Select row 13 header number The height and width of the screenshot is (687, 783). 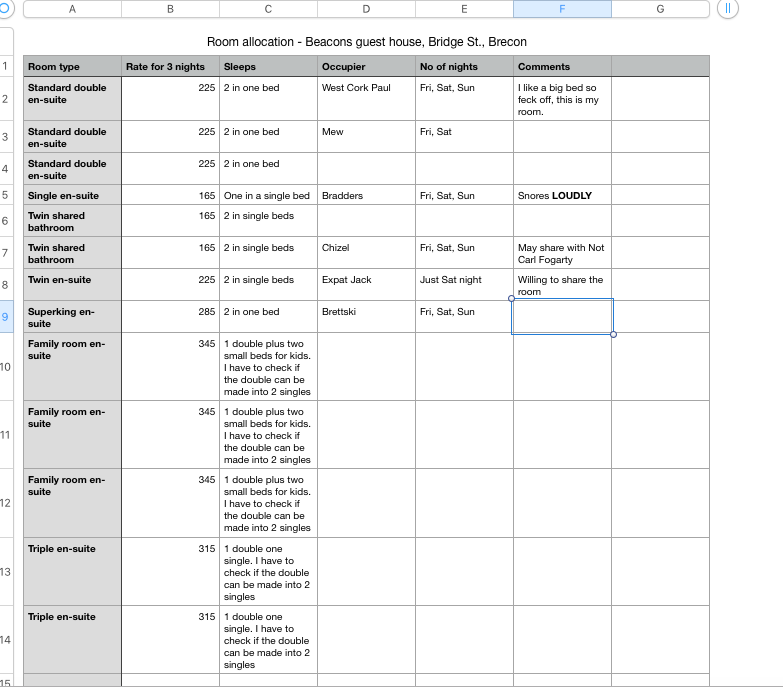(5, 572)
